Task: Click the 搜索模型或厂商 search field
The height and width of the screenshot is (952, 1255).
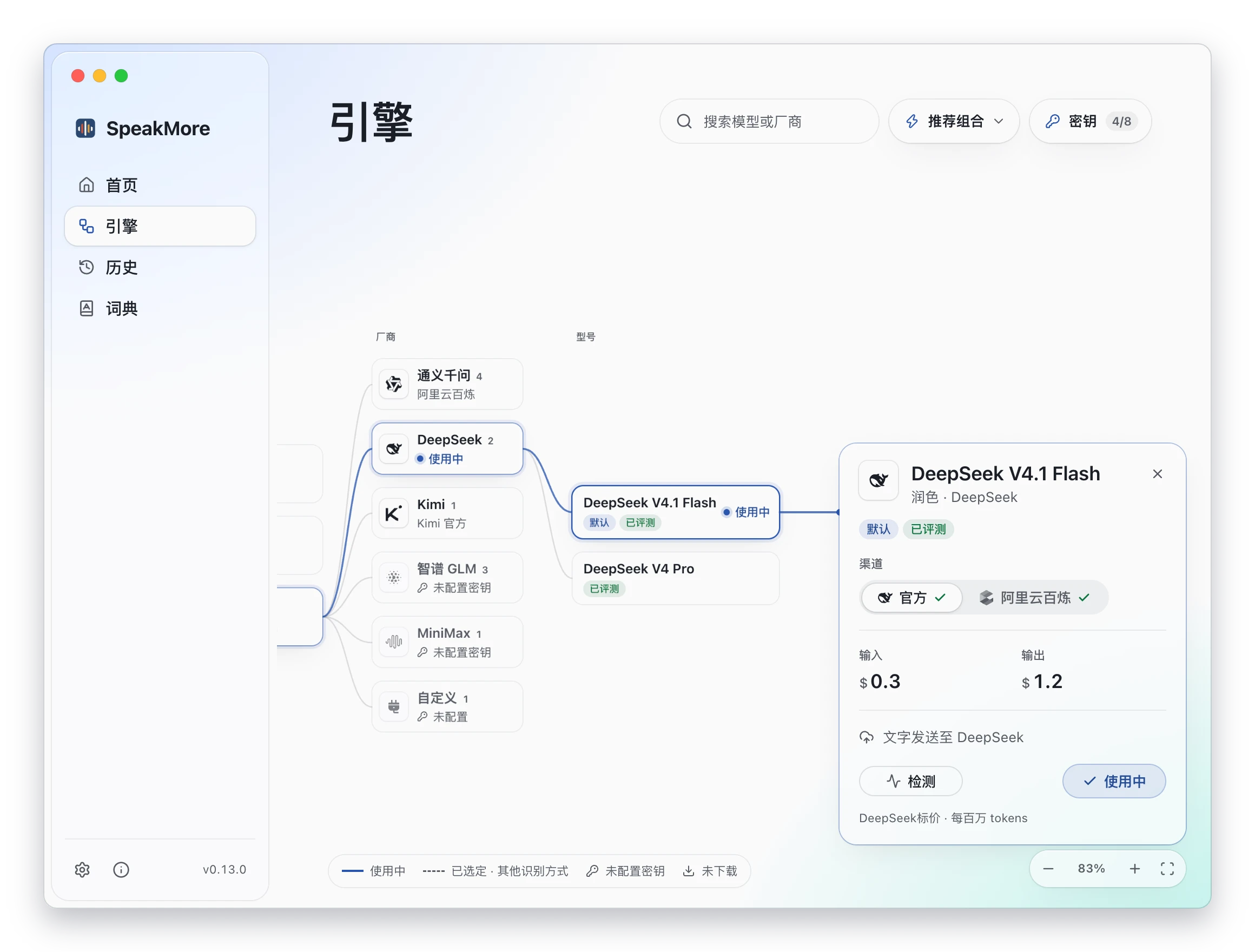Action: (769, 121)
